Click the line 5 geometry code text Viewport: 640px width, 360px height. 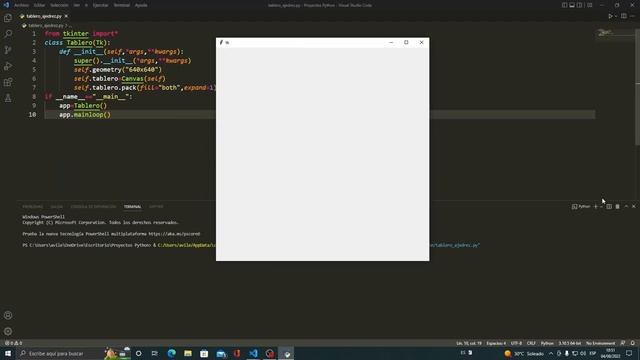point(118,70)
